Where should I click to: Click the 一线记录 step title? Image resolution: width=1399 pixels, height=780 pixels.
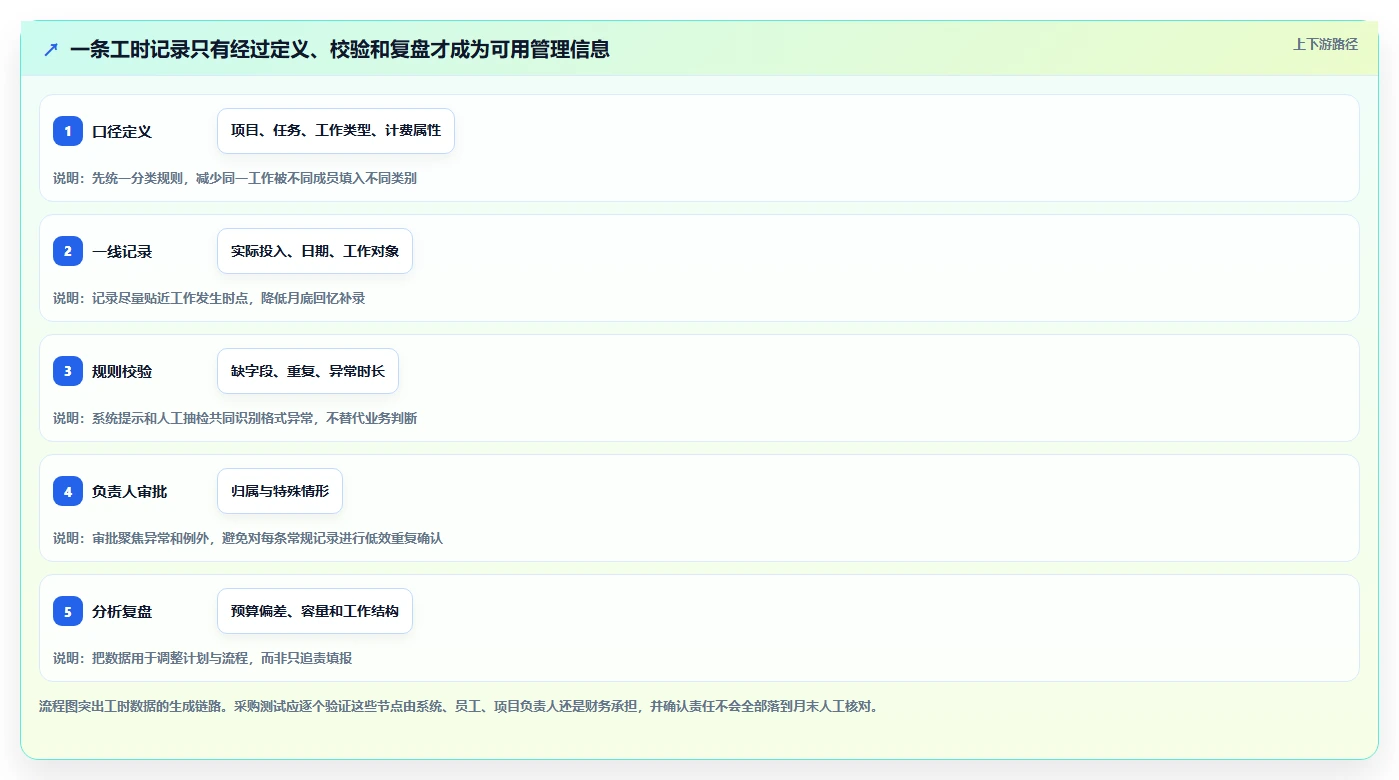[122, 251]
